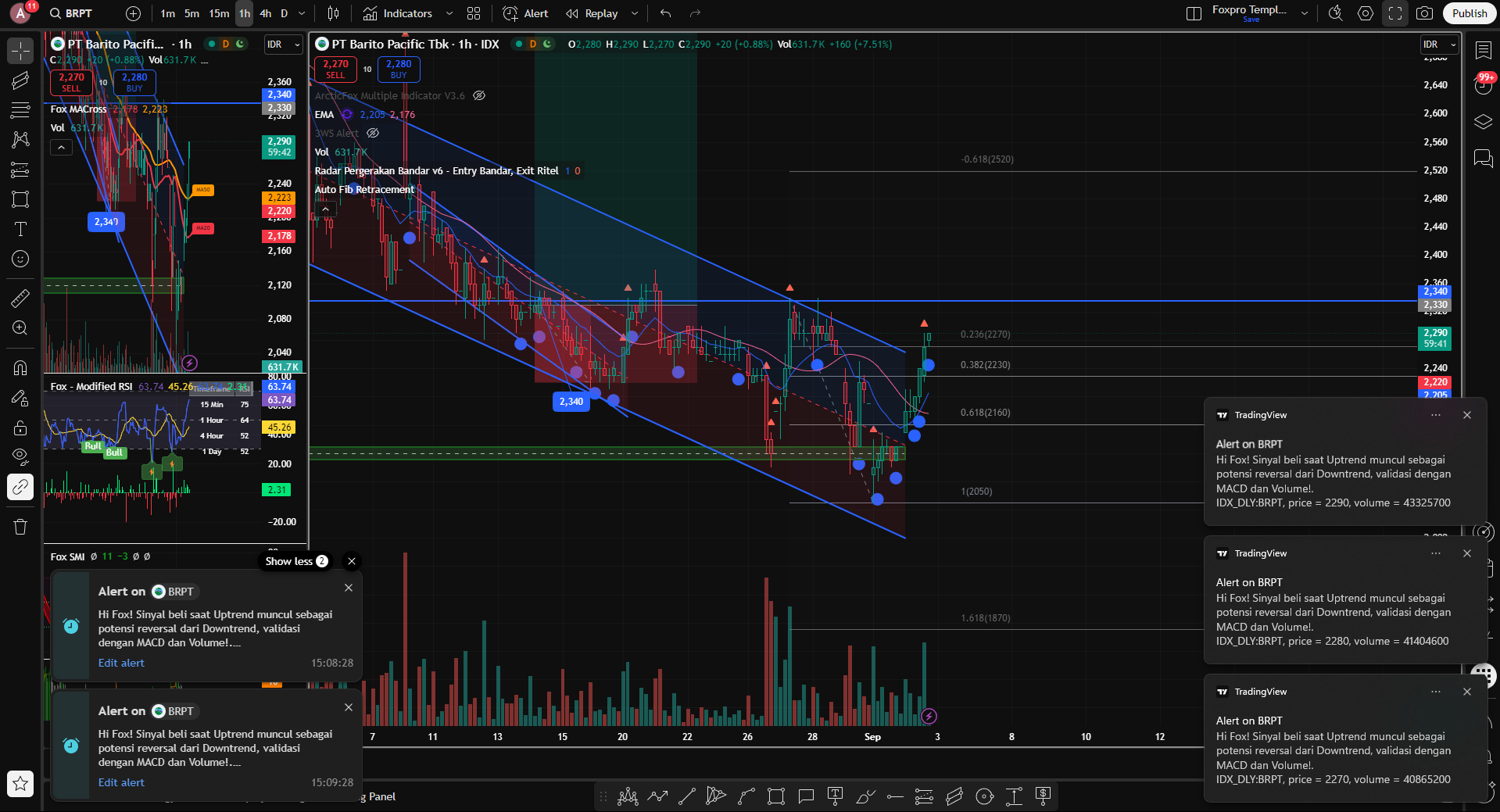Open the IDR currency dropdown on main chart

(x=1439, y=45)
